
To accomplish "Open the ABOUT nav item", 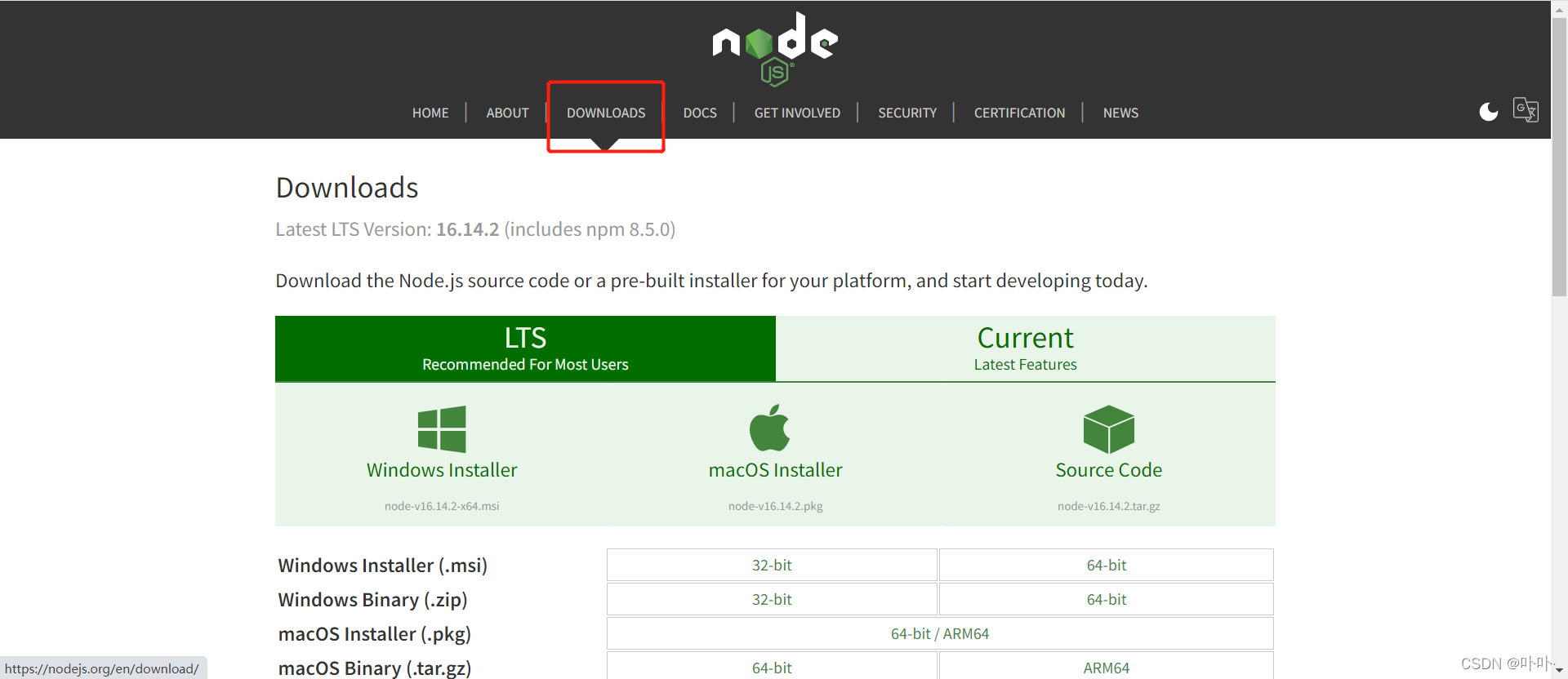I will 507,113.
